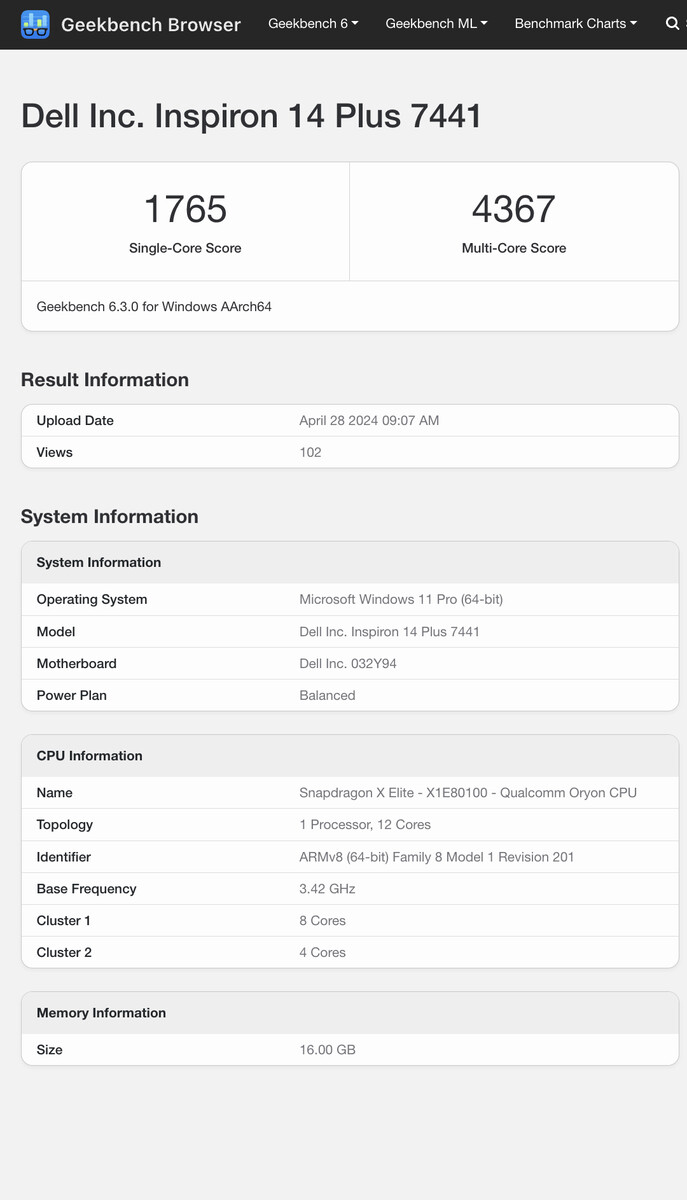Screen dimensions: 687x1200
Task: Click the Topology value 1 Processor, 12 Cores
Action: (x=365, y=824)
